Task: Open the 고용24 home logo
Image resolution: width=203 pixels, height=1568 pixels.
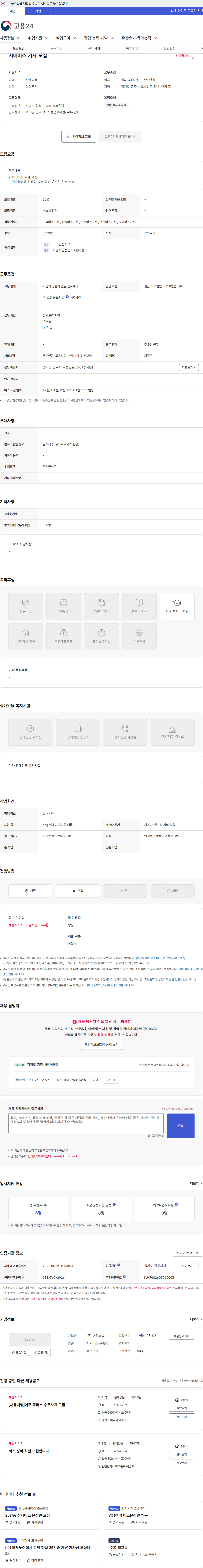Action: [x=17, y=26]
